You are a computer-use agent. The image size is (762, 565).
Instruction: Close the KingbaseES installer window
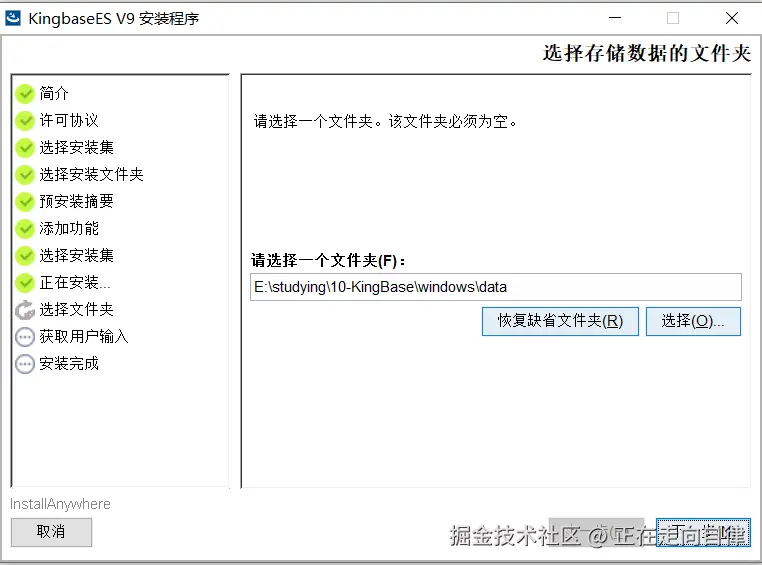[731, 18]
